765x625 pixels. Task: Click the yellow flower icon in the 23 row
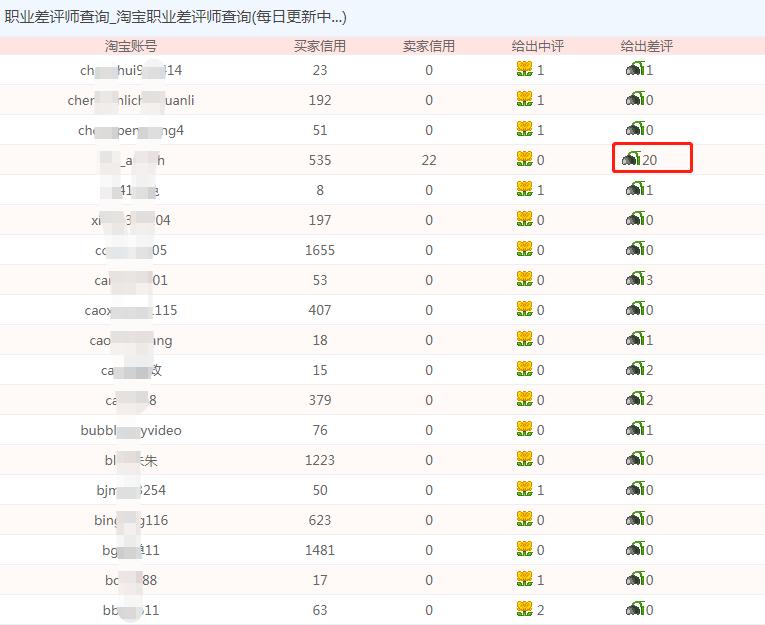point(524,69)
